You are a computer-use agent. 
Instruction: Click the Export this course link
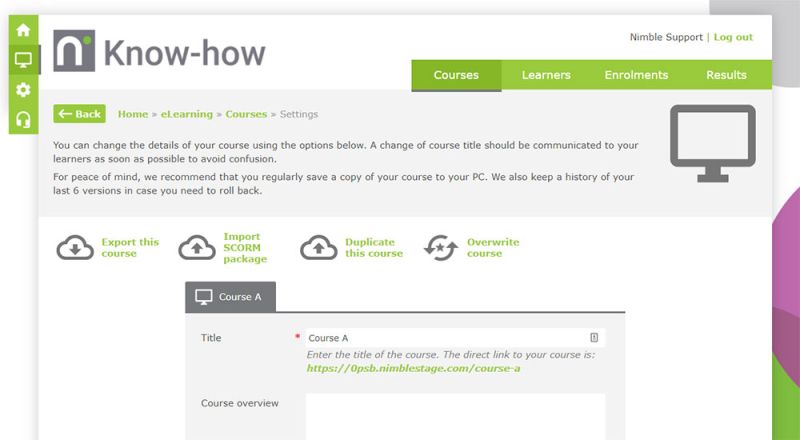[x=130, y=248]
